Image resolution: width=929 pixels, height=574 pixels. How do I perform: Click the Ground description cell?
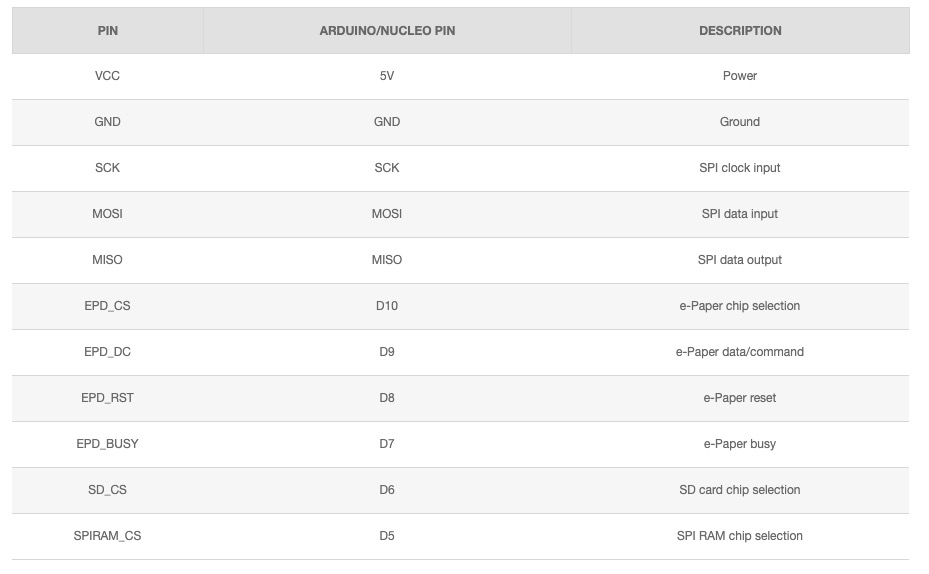[740, 122]
